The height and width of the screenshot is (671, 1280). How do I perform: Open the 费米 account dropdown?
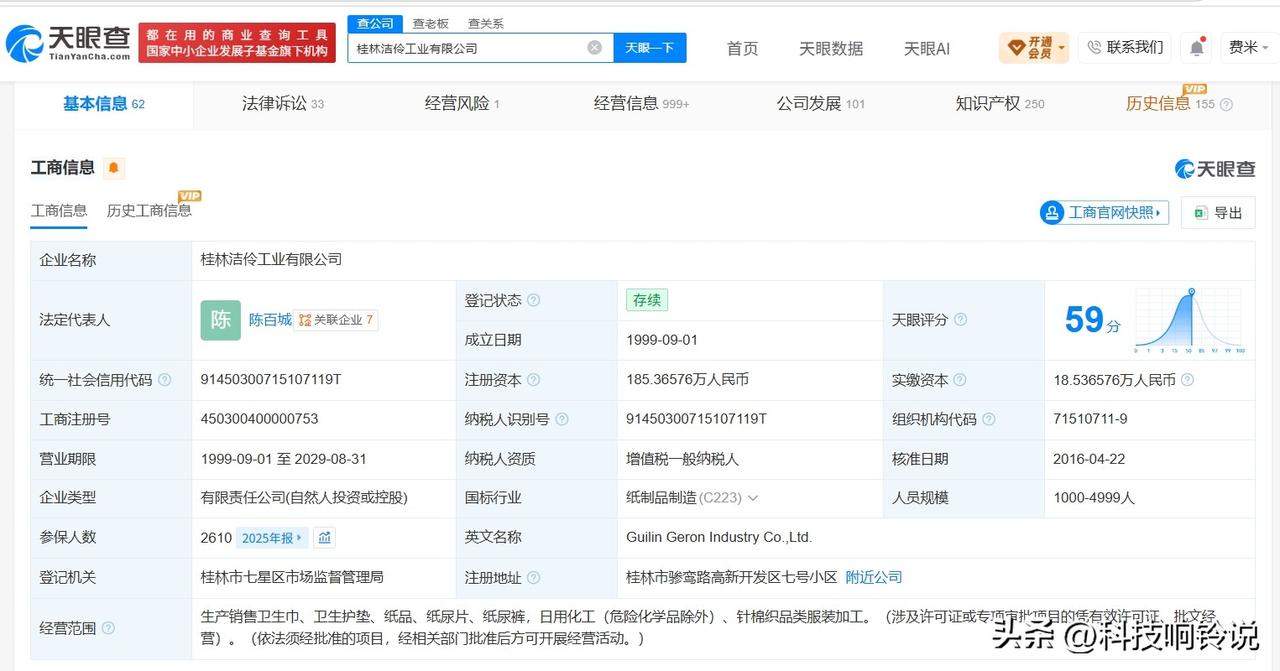point(1249,47)
